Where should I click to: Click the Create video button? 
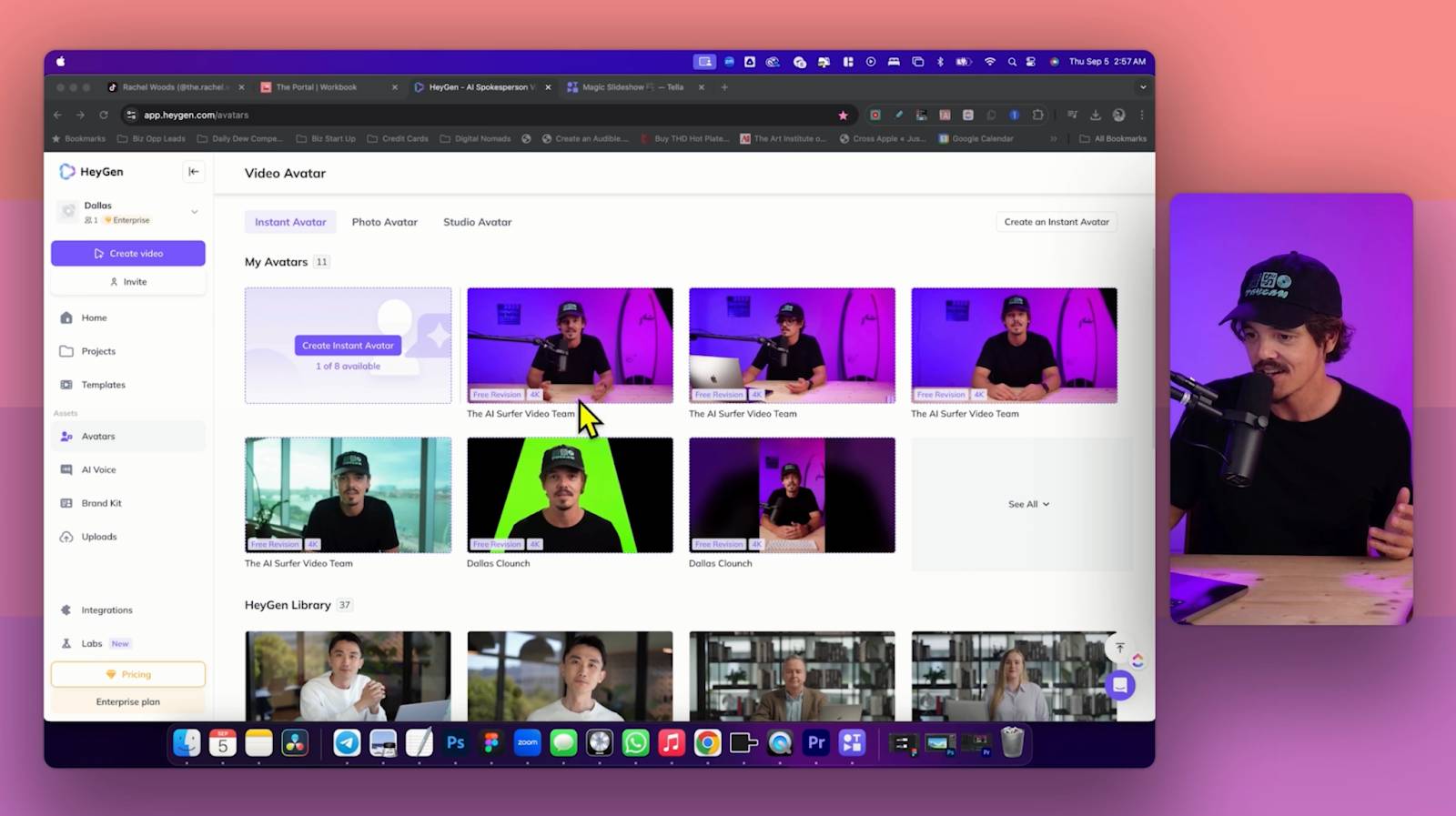click(128, 254)
